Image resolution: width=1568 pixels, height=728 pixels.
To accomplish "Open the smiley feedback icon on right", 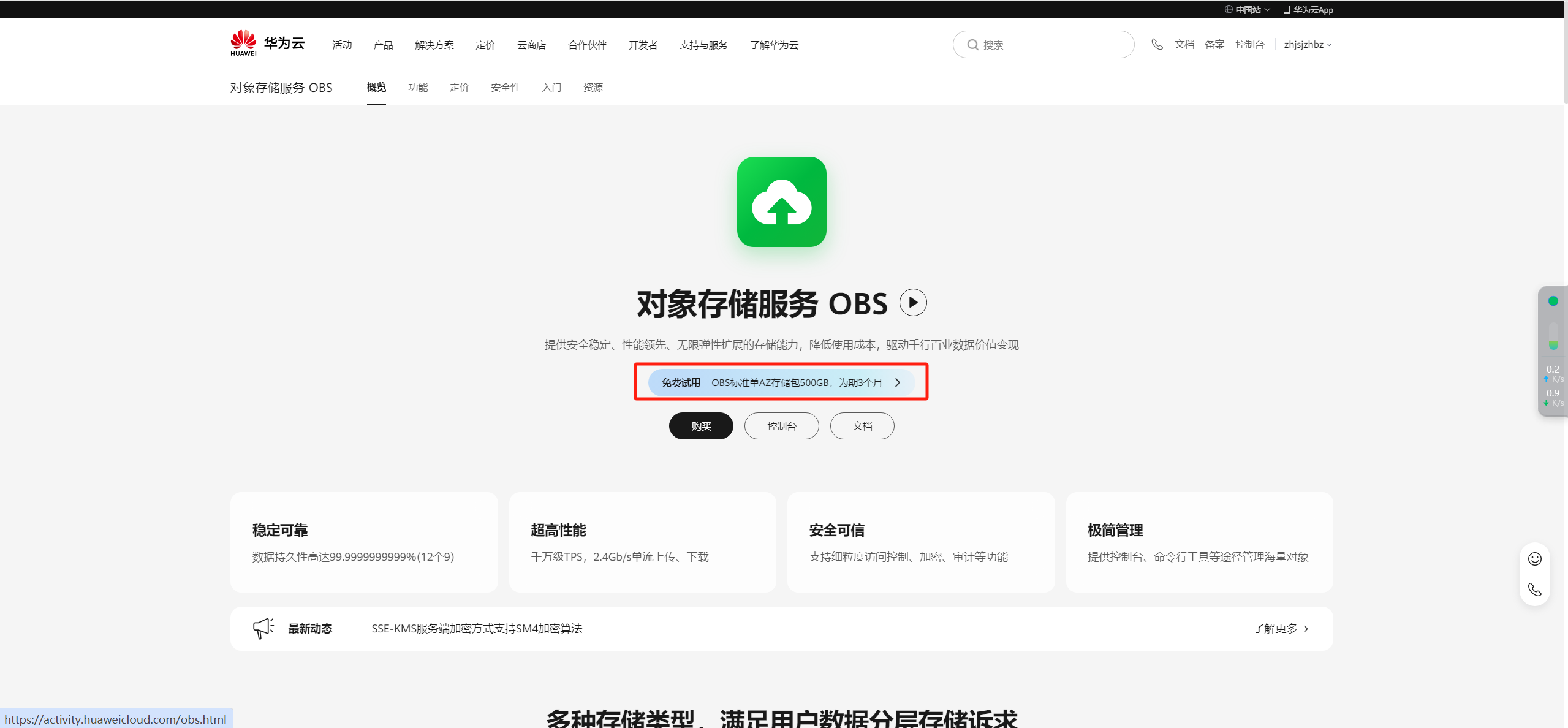I will [1534, 558].
